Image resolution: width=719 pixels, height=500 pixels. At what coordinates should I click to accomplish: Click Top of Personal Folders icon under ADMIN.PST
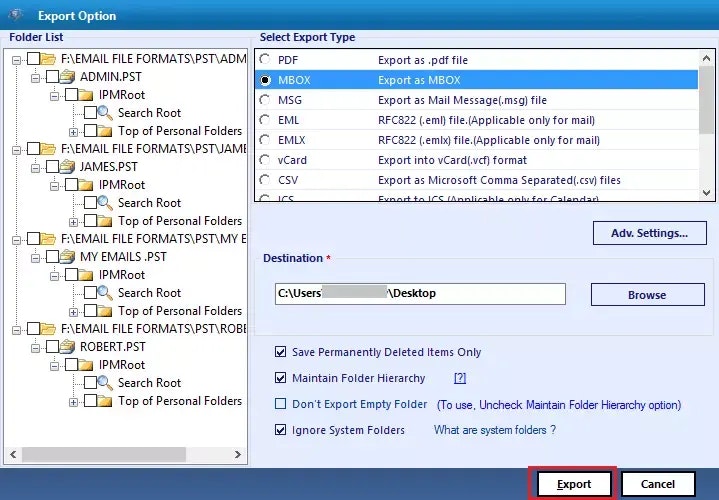coord(105,131)
